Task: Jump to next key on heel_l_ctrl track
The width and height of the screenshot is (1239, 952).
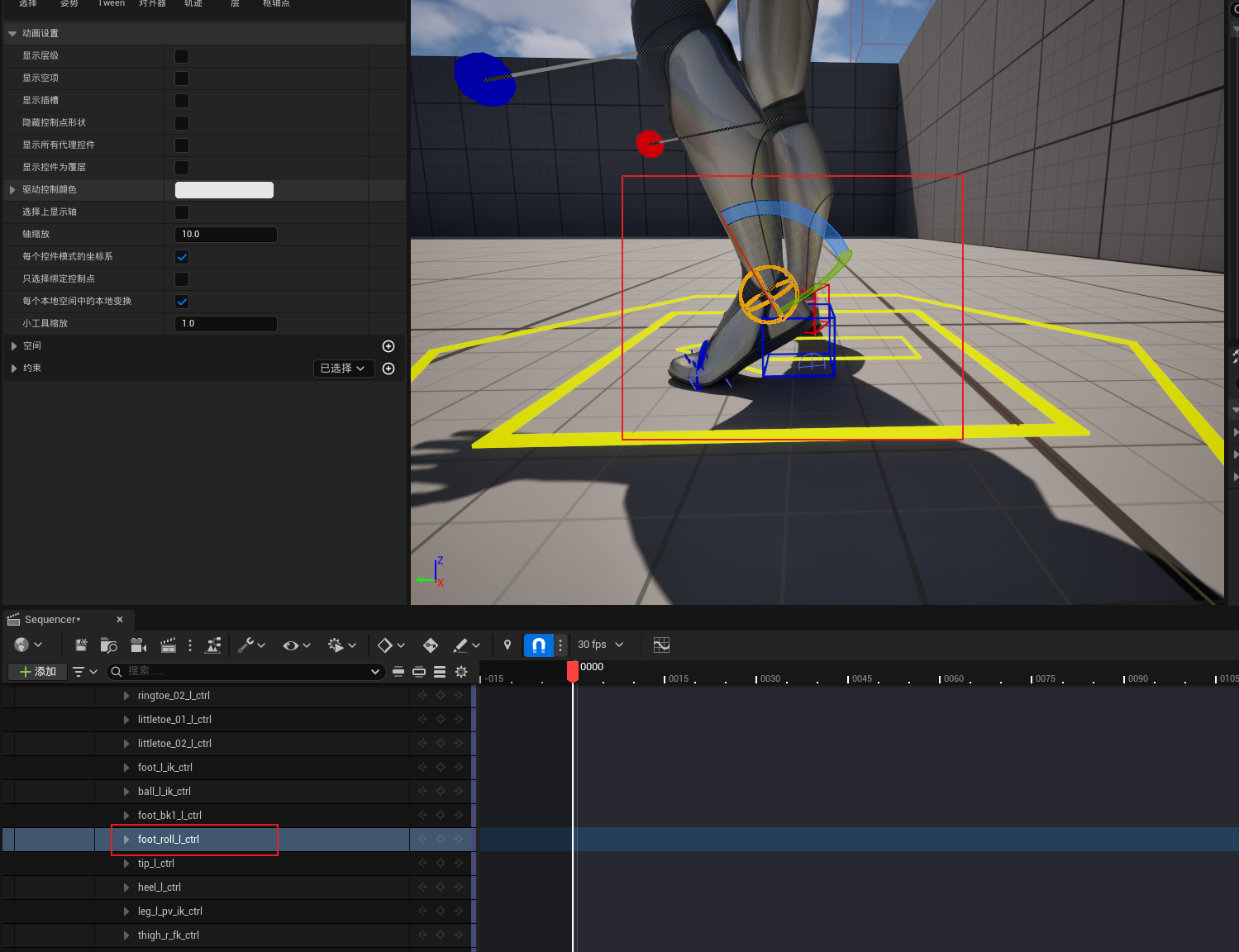Action: (458, 887)
